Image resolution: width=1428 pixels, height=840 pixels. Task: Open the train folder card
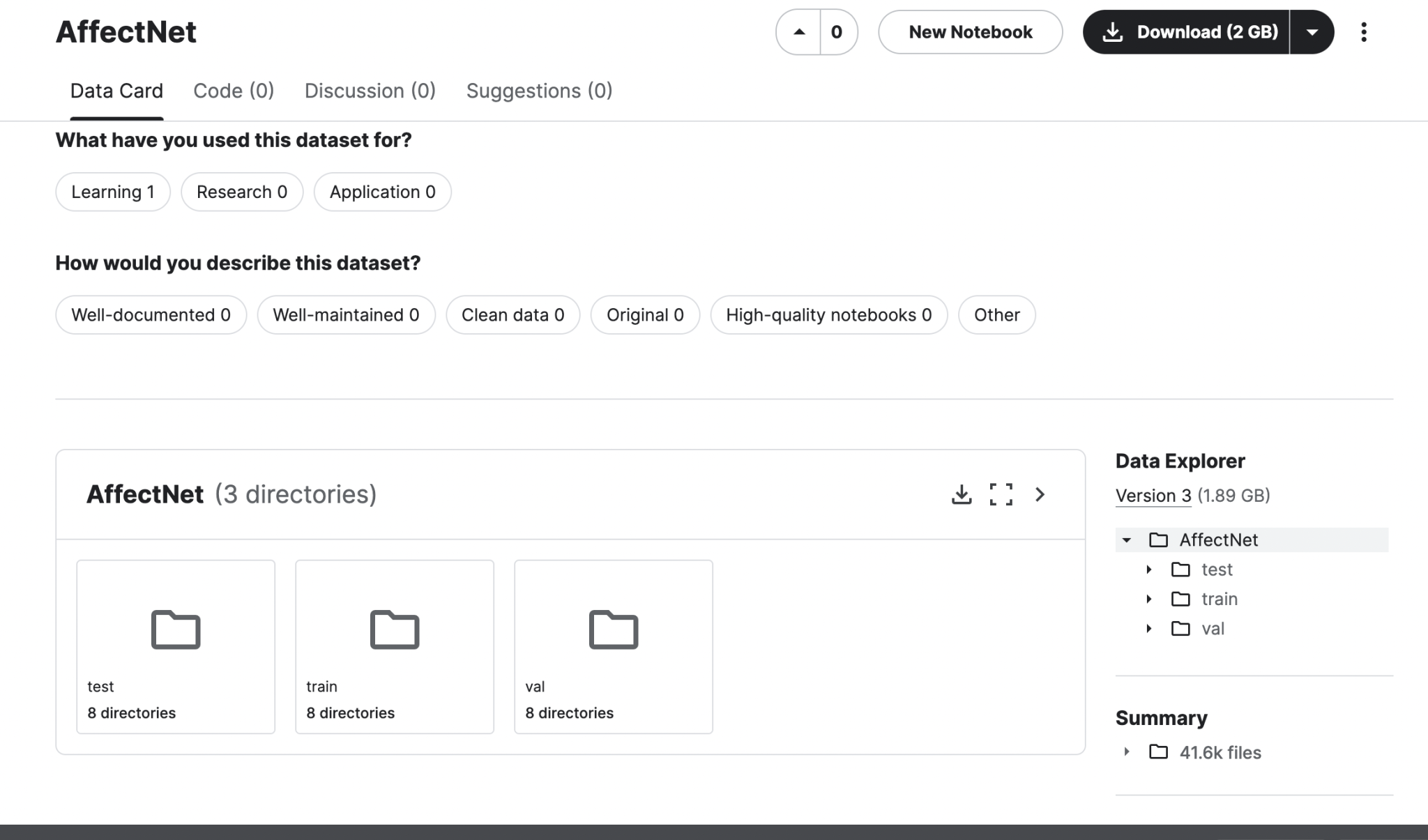coord(395,646)
